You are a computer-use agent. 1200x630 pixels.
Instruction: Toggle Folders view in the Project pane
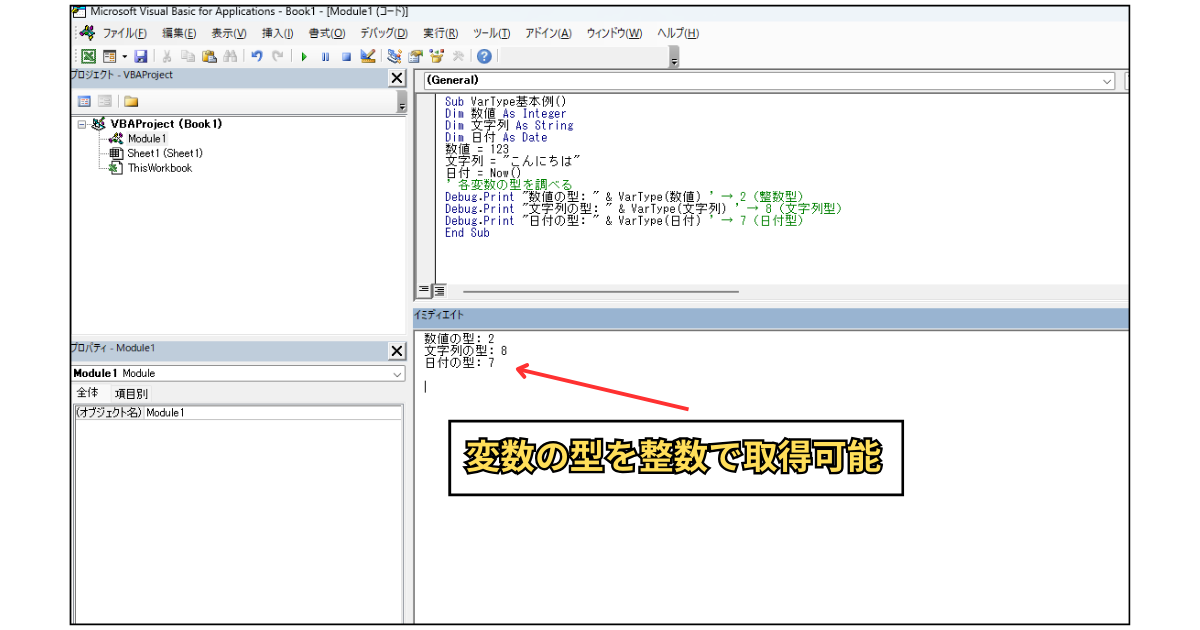click(131, 101)
